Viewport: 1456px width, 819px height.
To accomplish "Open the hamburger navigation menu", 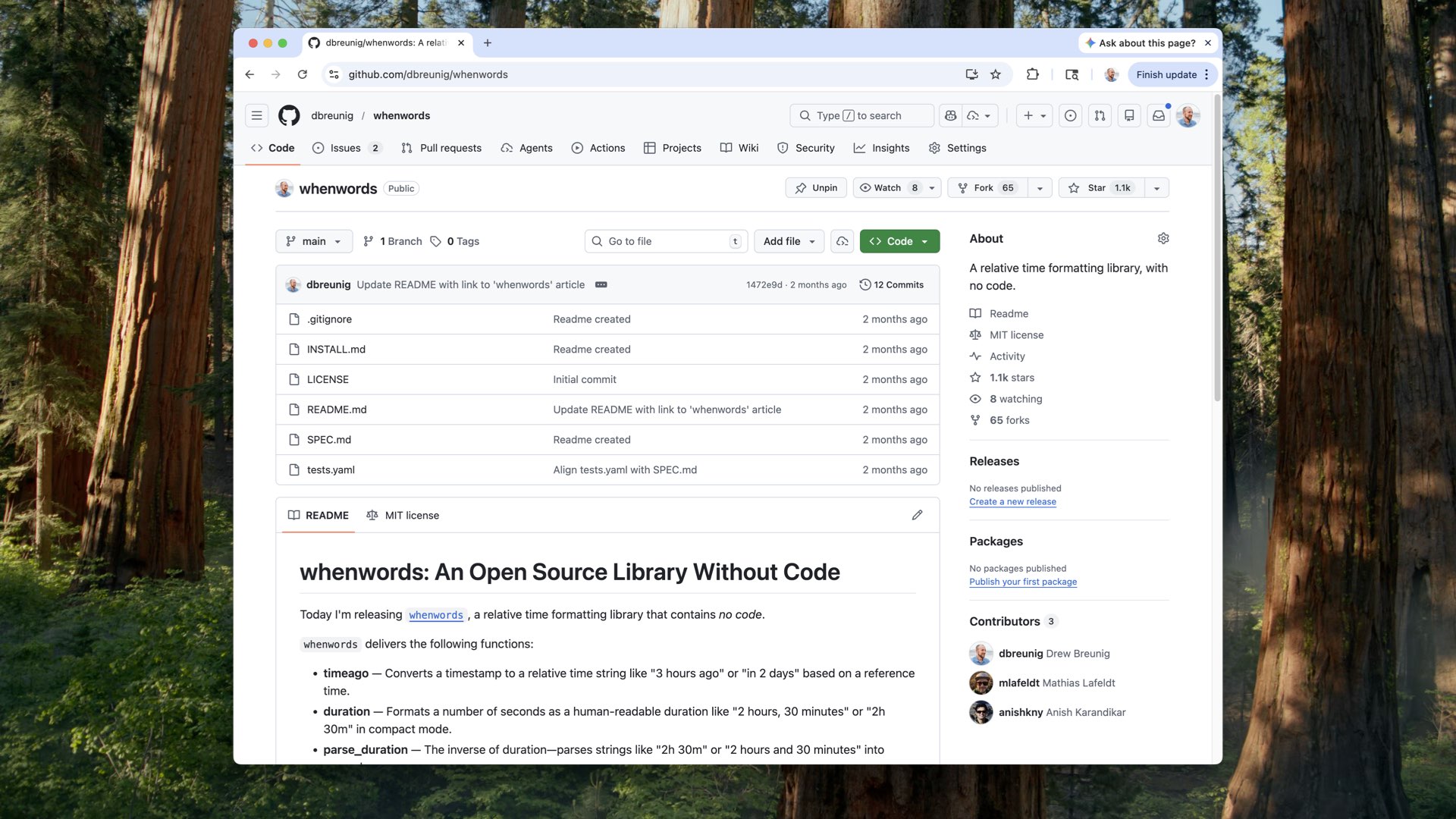I will click(x=256, y=115).
